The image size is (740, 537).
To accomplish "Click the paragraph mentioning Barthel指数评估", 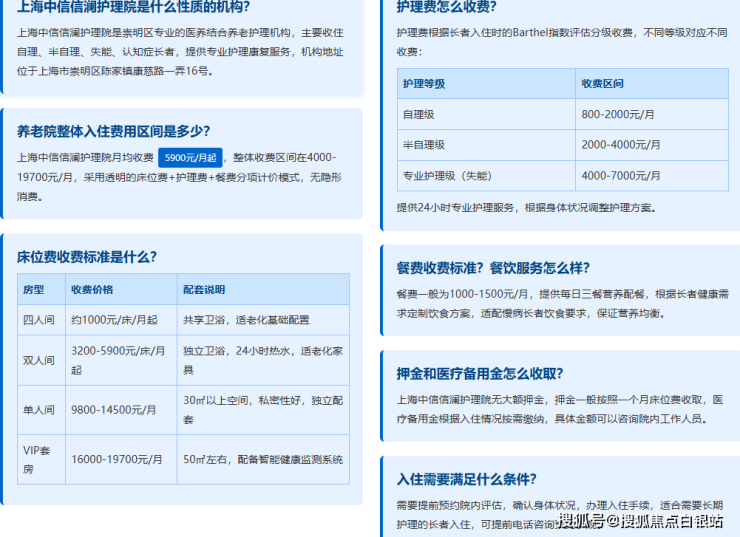I will click(x=562, y=42).
